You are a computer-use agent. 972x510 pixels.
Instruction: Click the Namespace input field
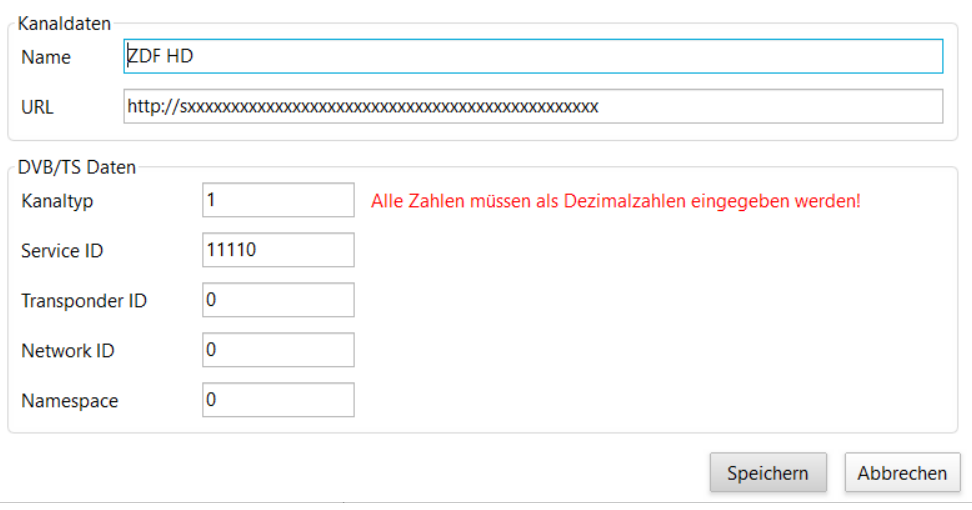coord(278,400)
